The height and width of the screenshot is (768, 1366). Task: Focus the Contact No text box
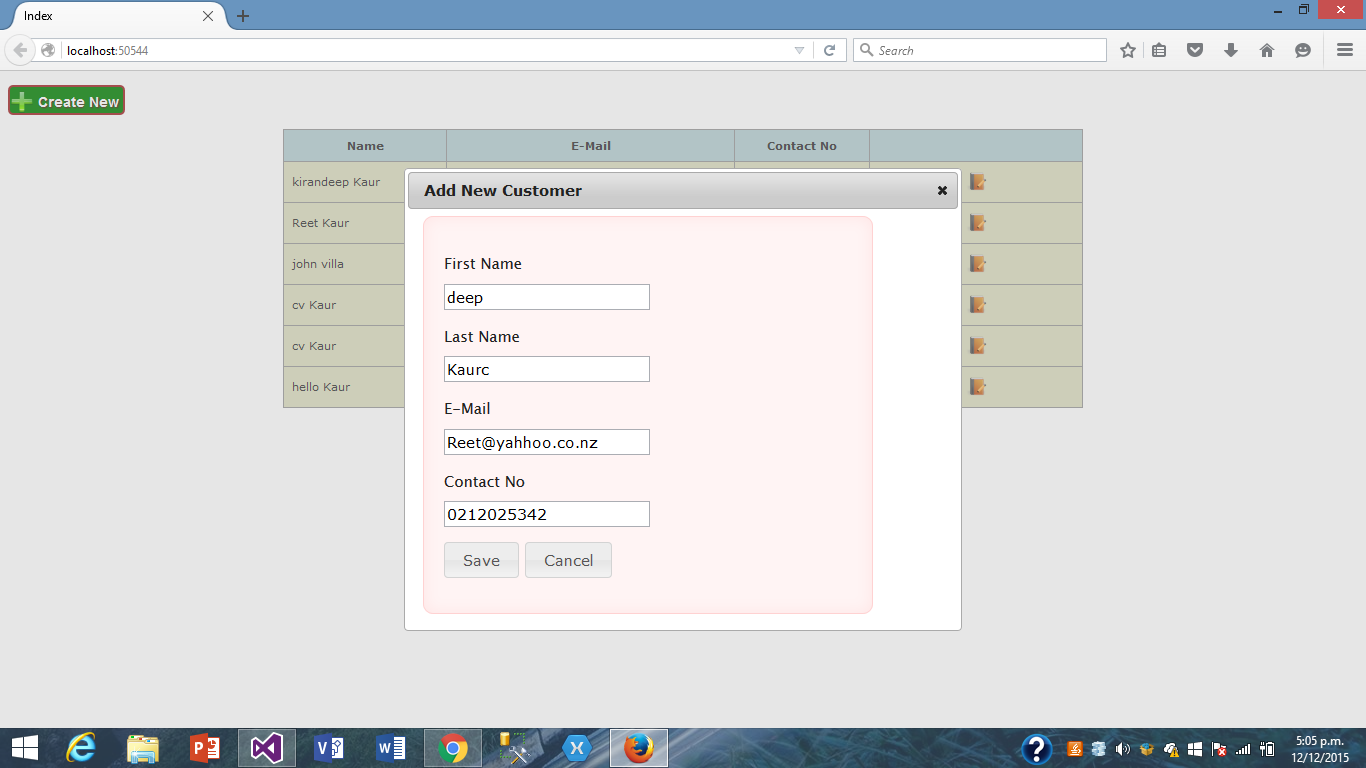point(546,514)
